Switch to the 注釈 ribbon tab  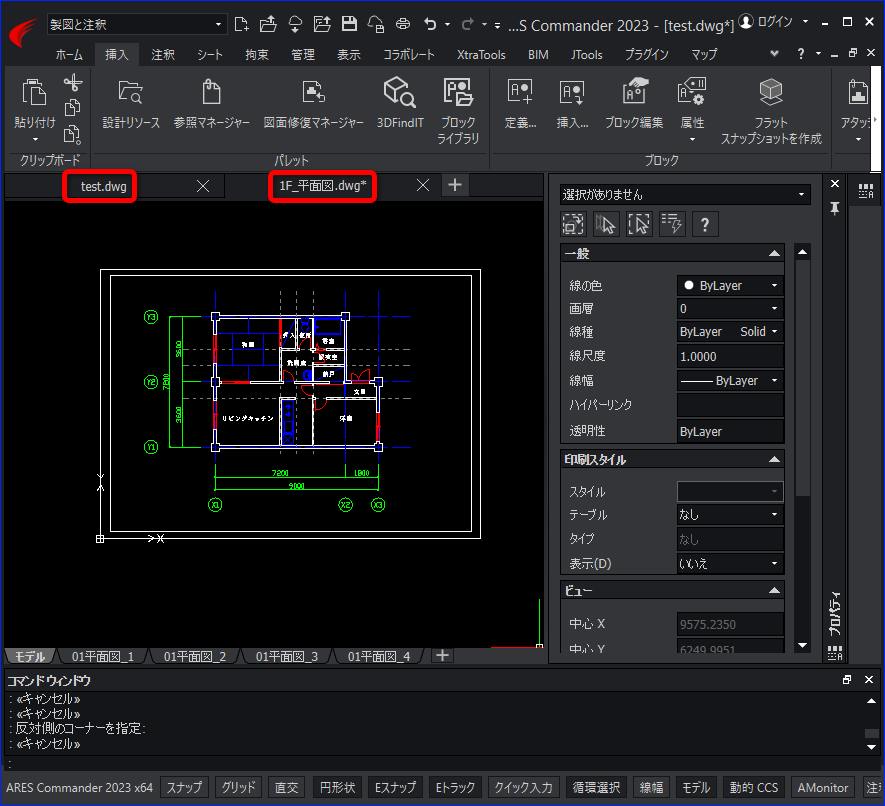tap(163, 55)
